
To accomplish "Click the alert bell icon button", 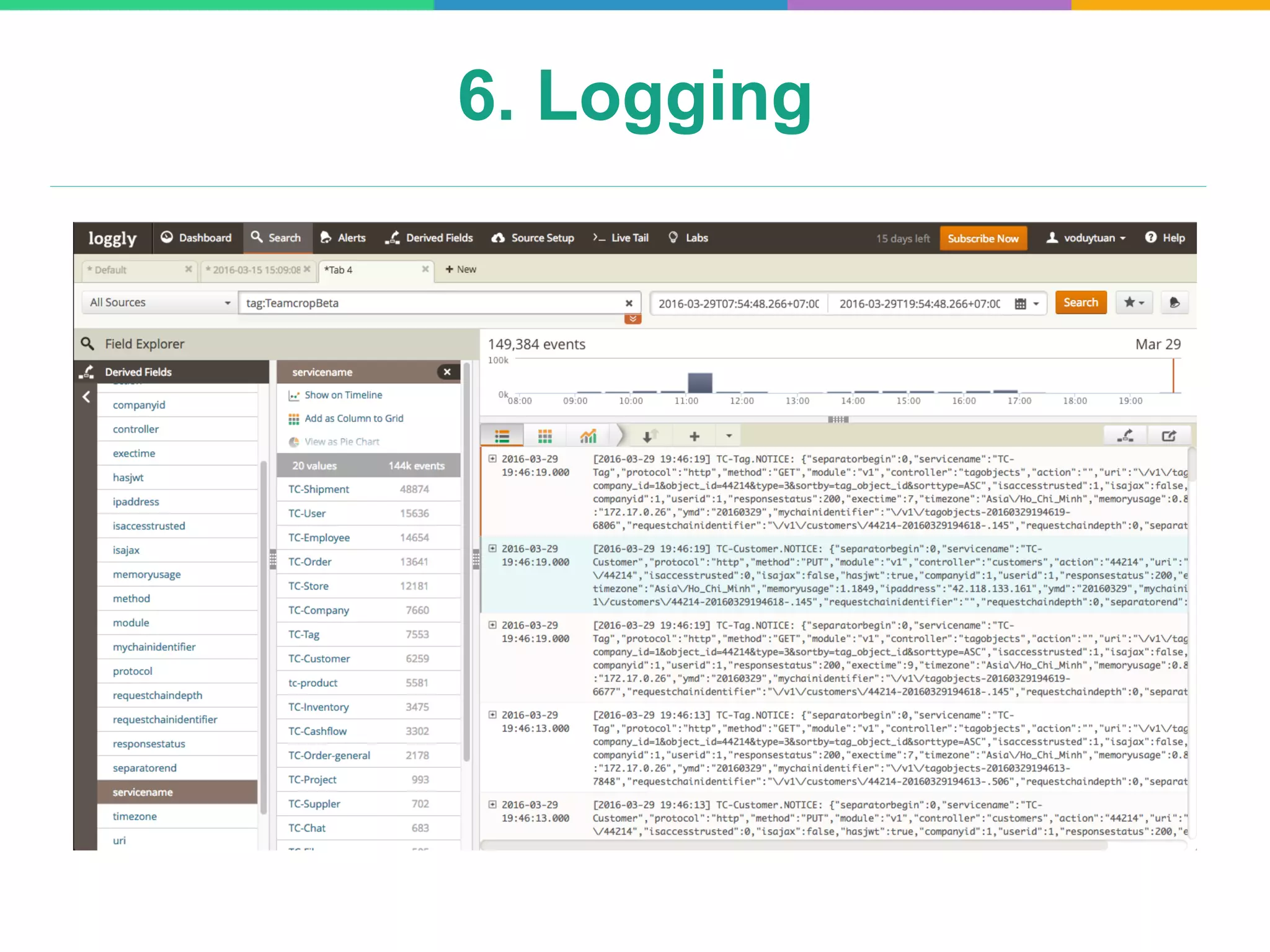I will (1174, 302).
